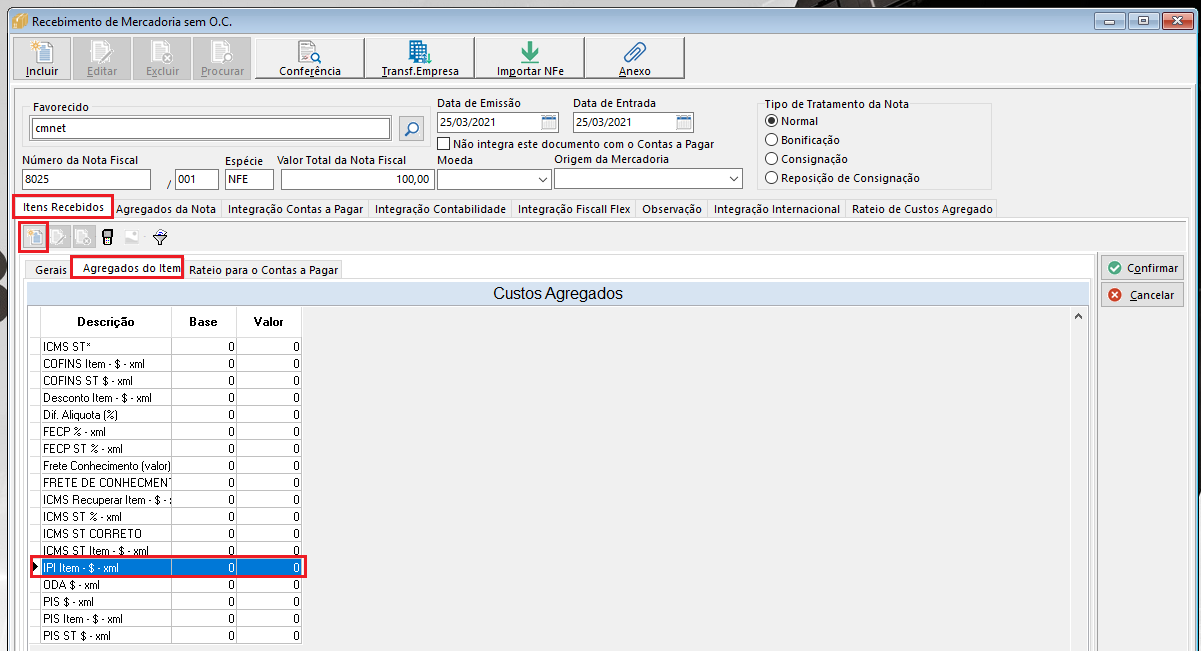Click the Descrição column header
Screen dimensions: 1201x651
(106, 322)
